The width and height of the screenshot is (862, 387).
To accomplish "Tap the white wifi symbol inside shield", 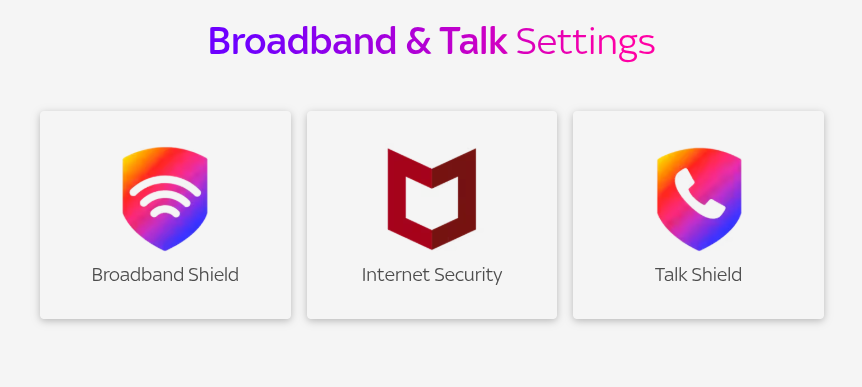I will pos(165,197).
